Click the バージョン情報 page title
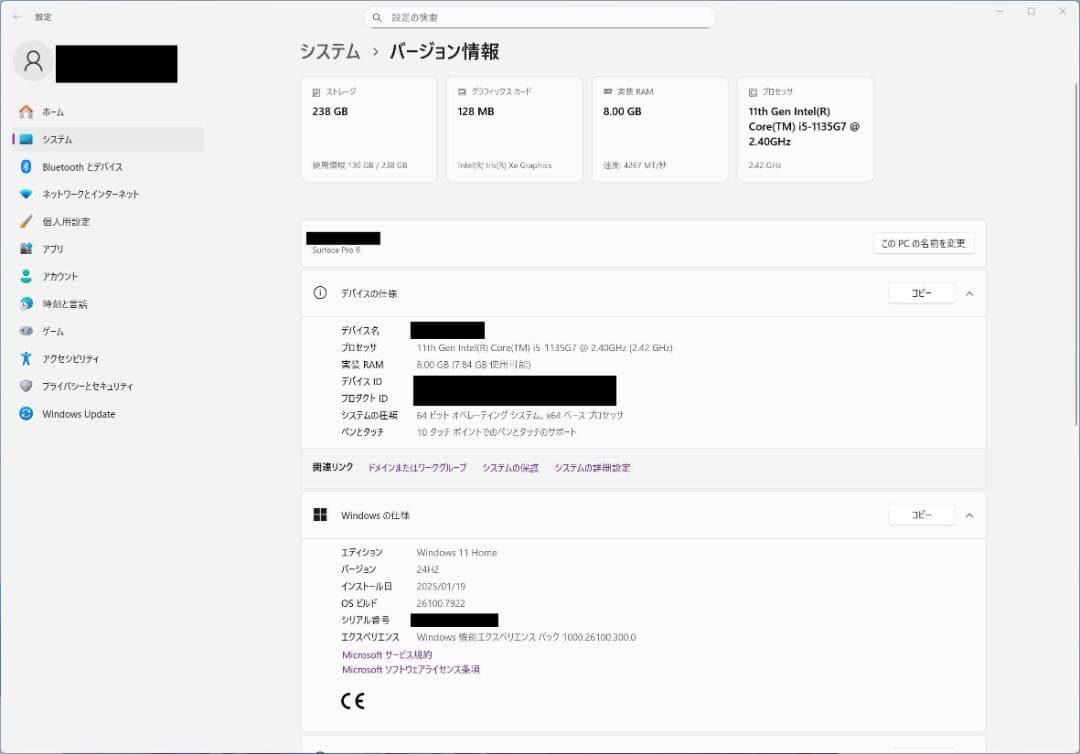Image resolution: width=1080 pixels, height=754 pixels. 444,52
